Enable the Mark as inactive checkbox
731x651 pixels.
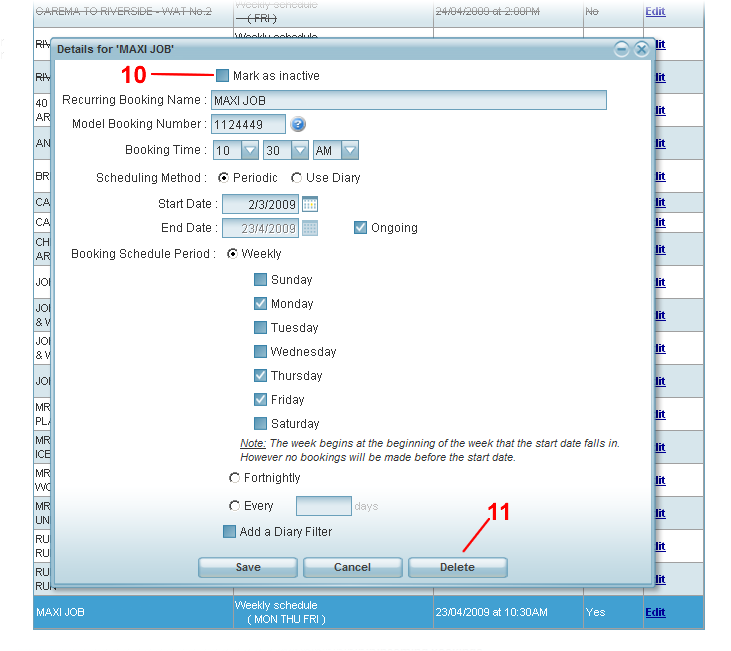point(222,75)
